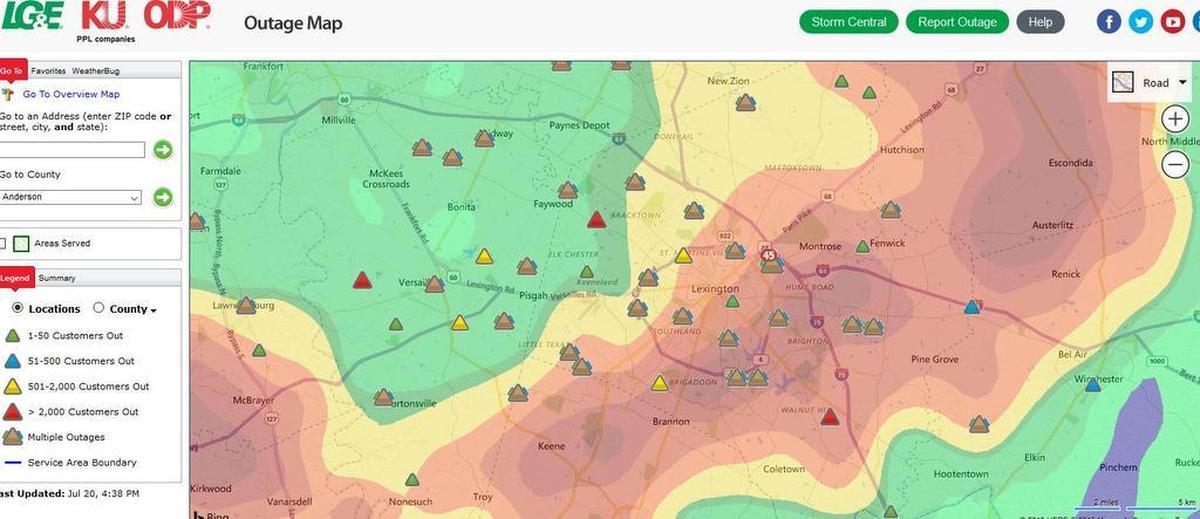Click the green marker near New Zion

(842, 81)
